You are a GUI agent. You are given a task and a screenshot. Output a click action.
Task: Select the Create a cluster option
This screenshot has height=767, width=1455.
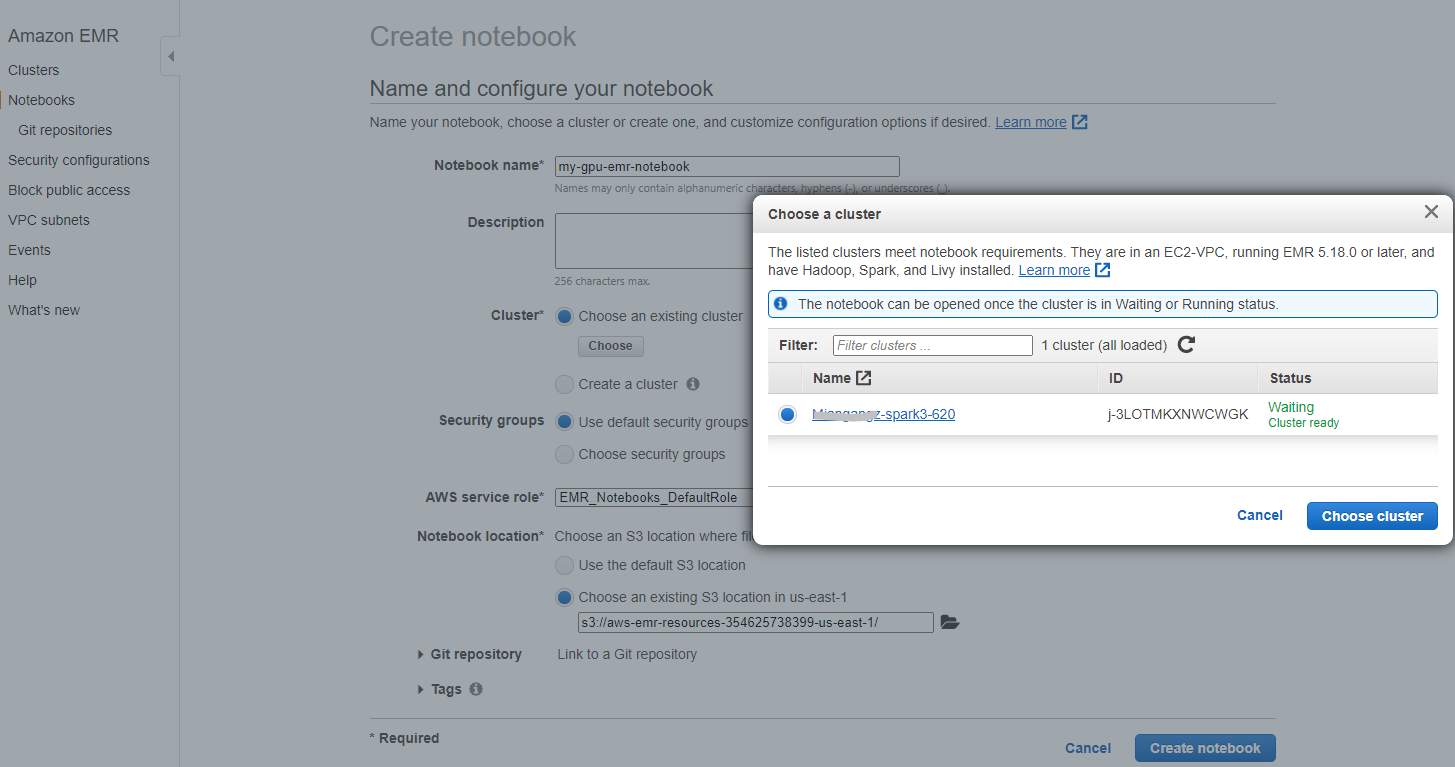(564, 384)
